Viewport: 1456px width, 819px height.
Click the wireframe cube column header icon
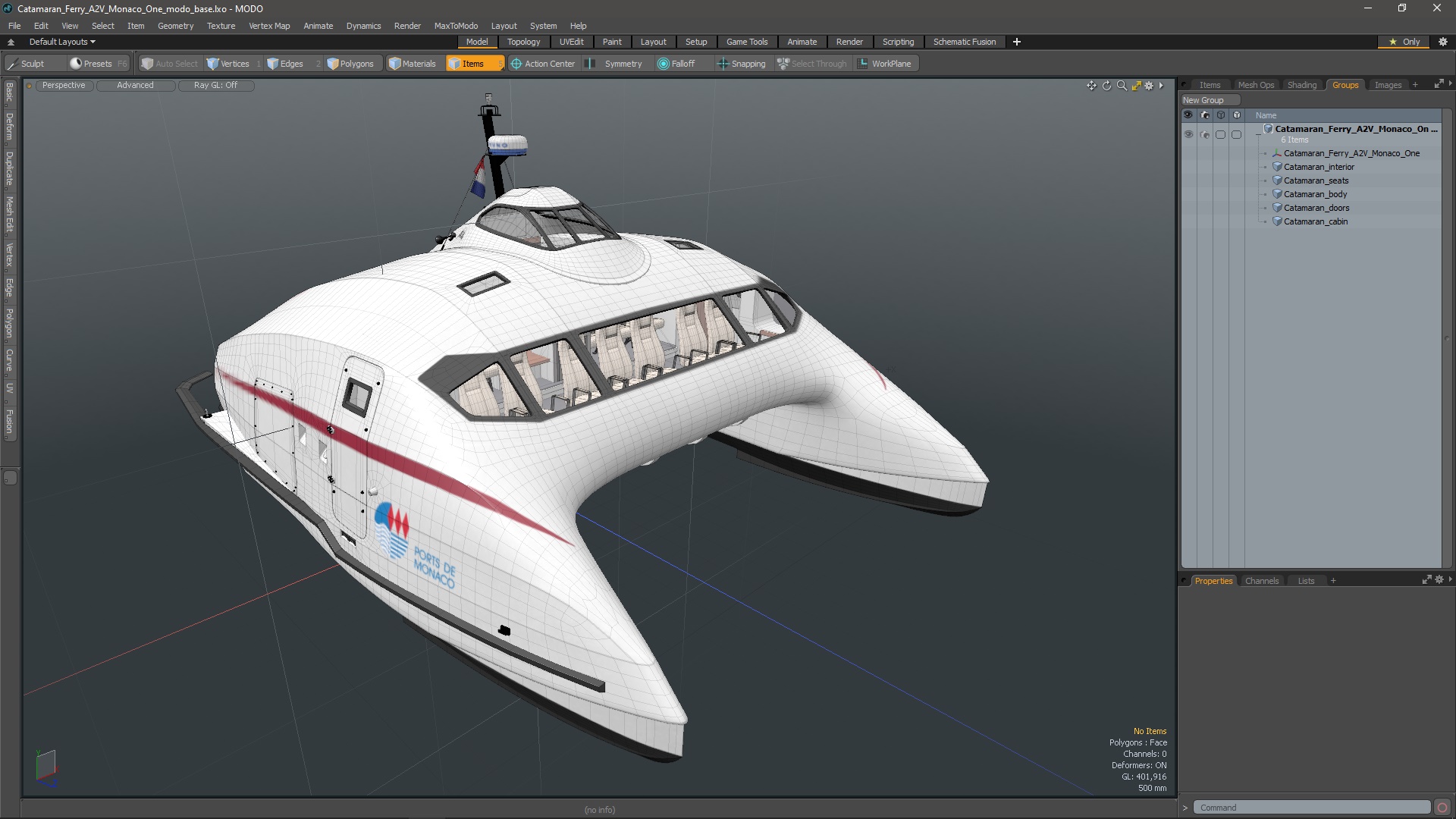(x=1221, y=115)
